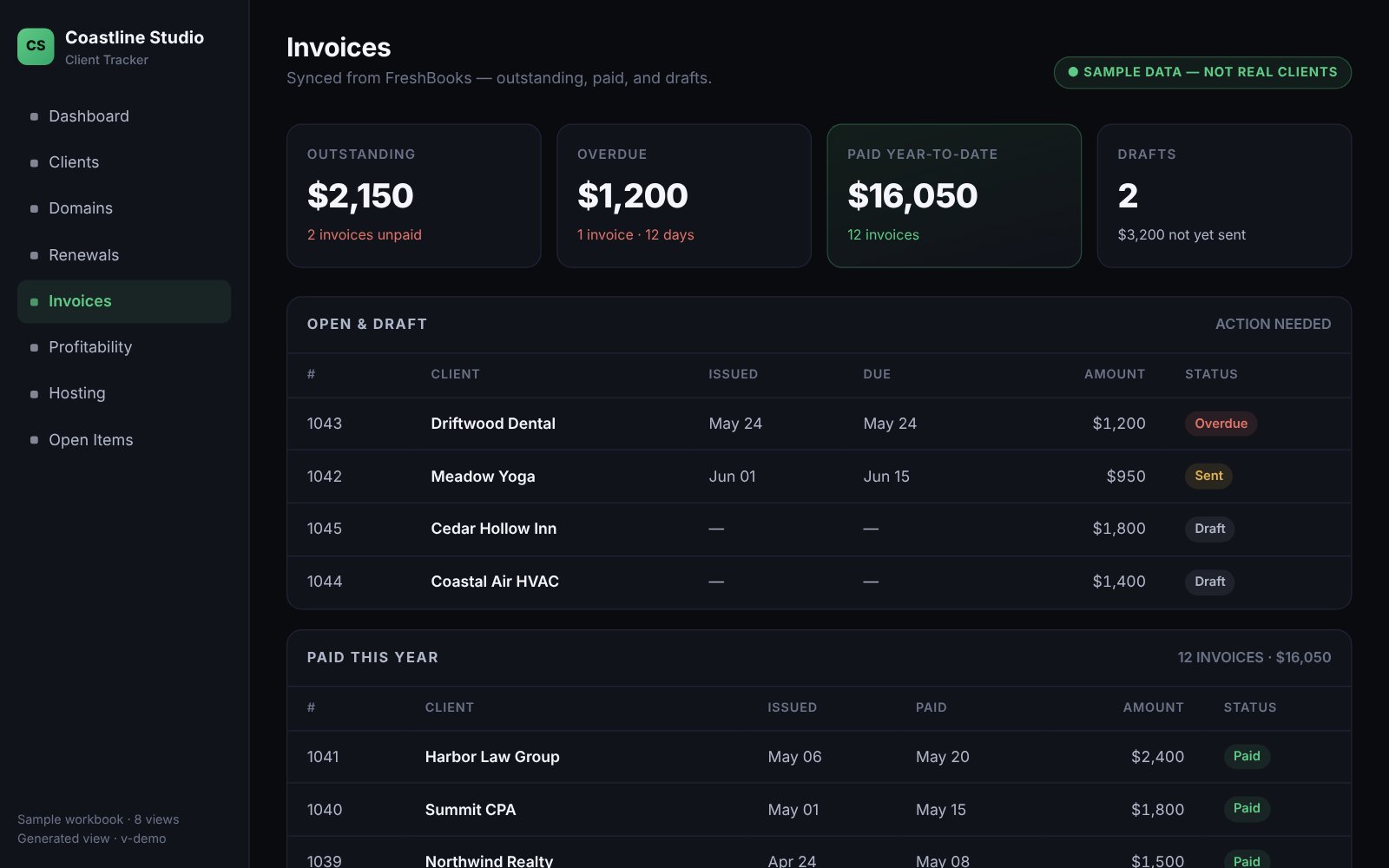Image resolution: width=1389 pixels, height=868 pixels.
Task: Click the Driftwood Dental client name
Action: click(x=493, y=424)
